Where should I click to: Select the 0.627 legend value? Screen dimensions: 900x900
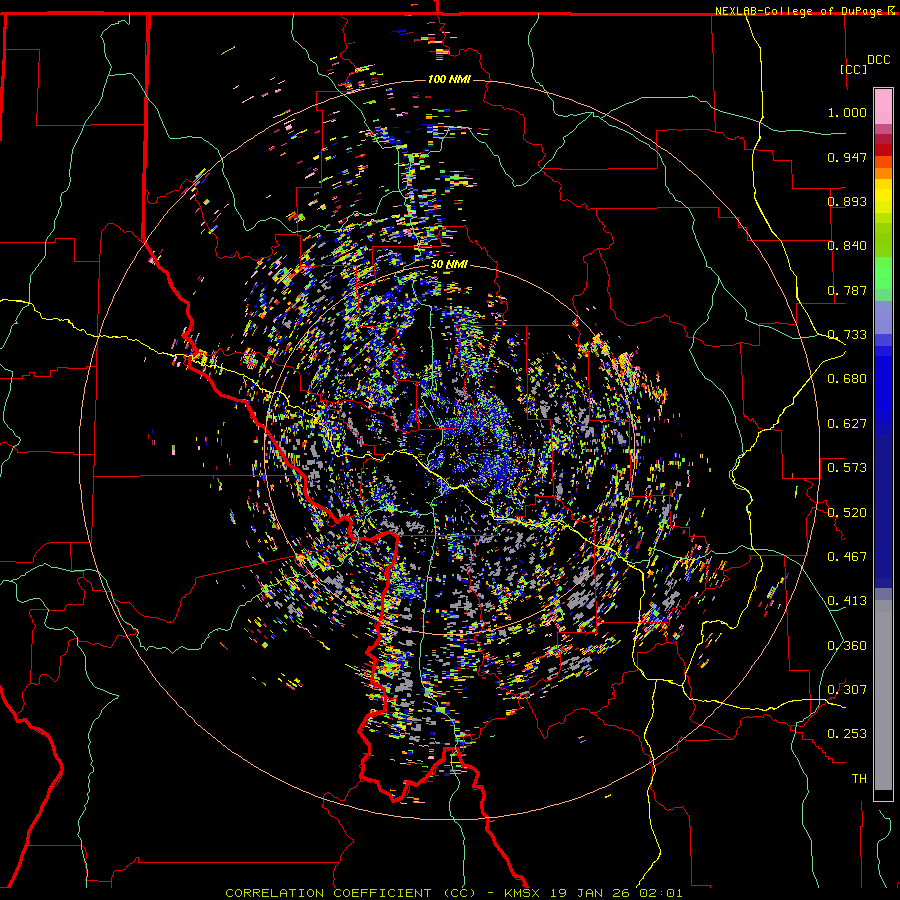click(x=847, y=424)
